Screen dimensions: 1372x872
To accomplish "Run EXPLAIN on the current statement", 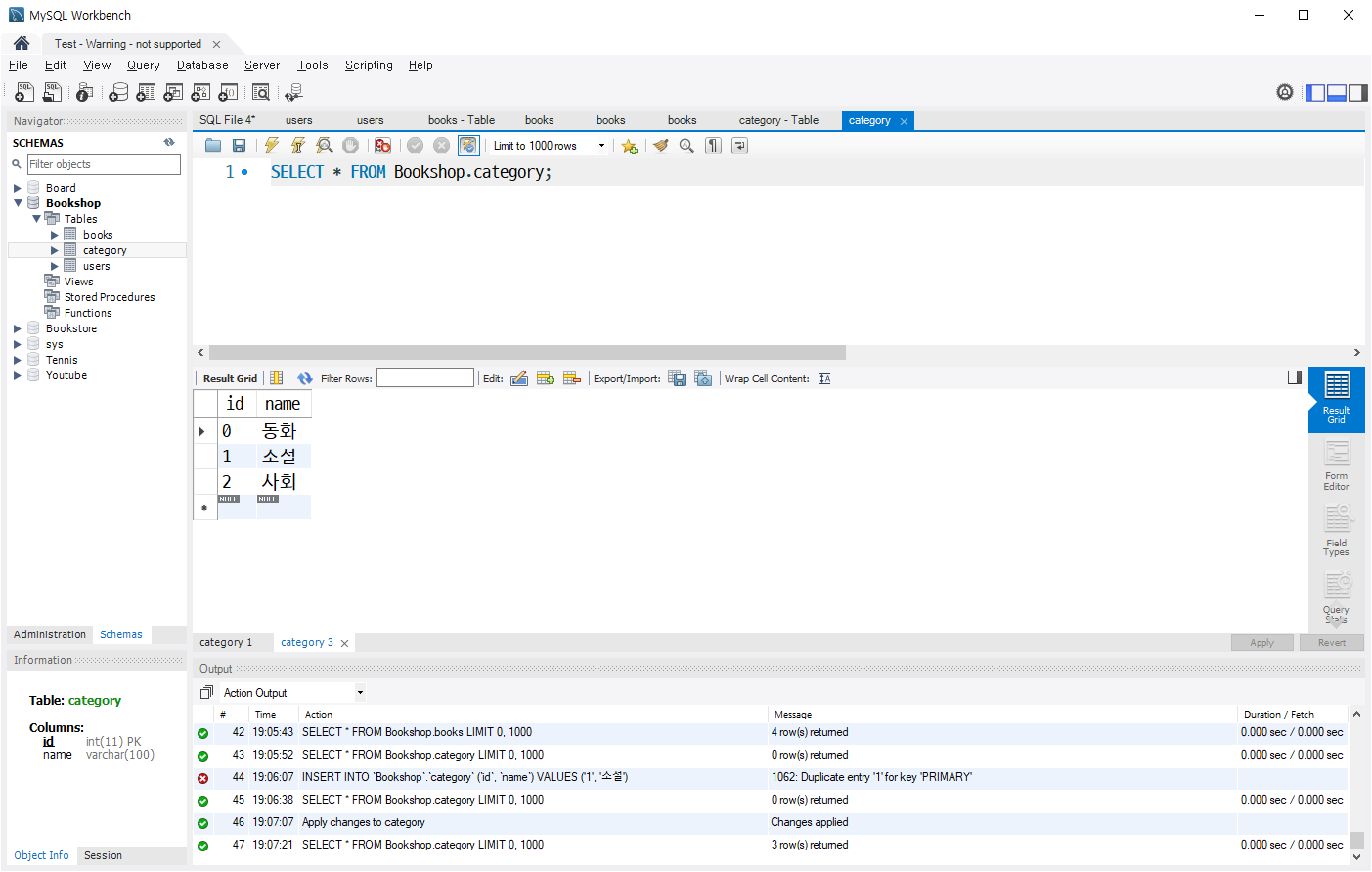I will tap(325, 146).
